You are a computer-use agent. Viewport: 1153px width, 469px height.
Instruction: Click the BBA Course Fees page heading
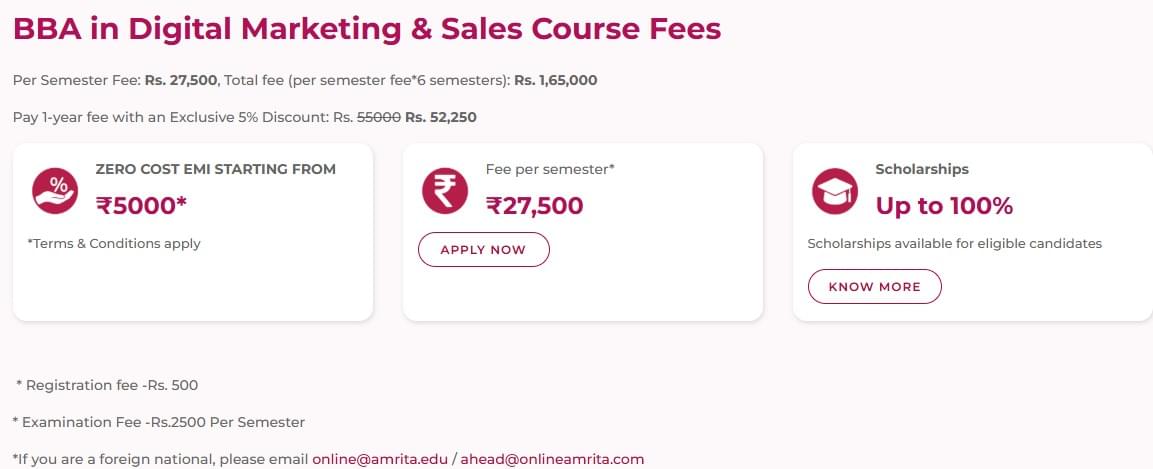[x=366, y=28]
